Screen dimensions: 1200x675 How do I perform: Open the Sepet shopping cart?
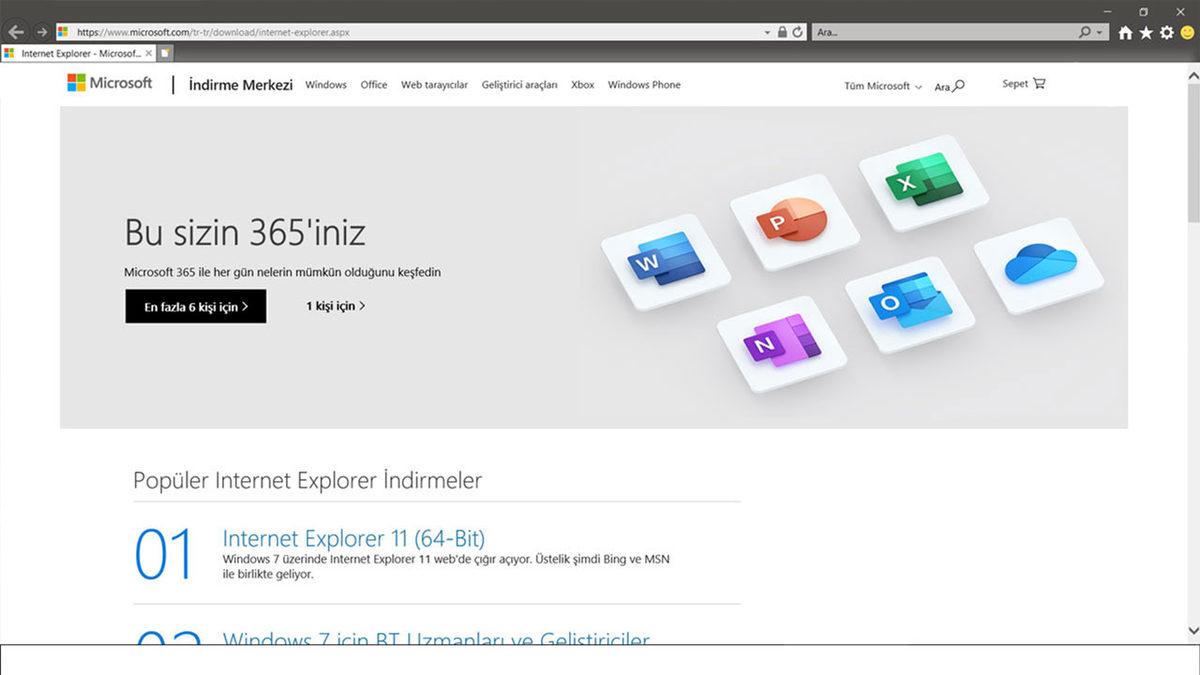[x=1022, y=84]
